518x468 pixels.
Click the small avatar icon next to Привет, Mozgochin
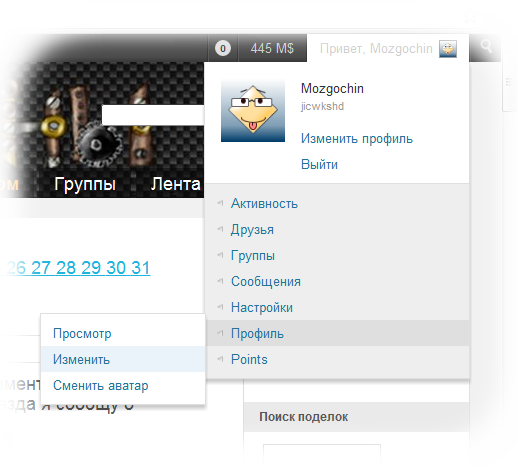pos(448,49)
